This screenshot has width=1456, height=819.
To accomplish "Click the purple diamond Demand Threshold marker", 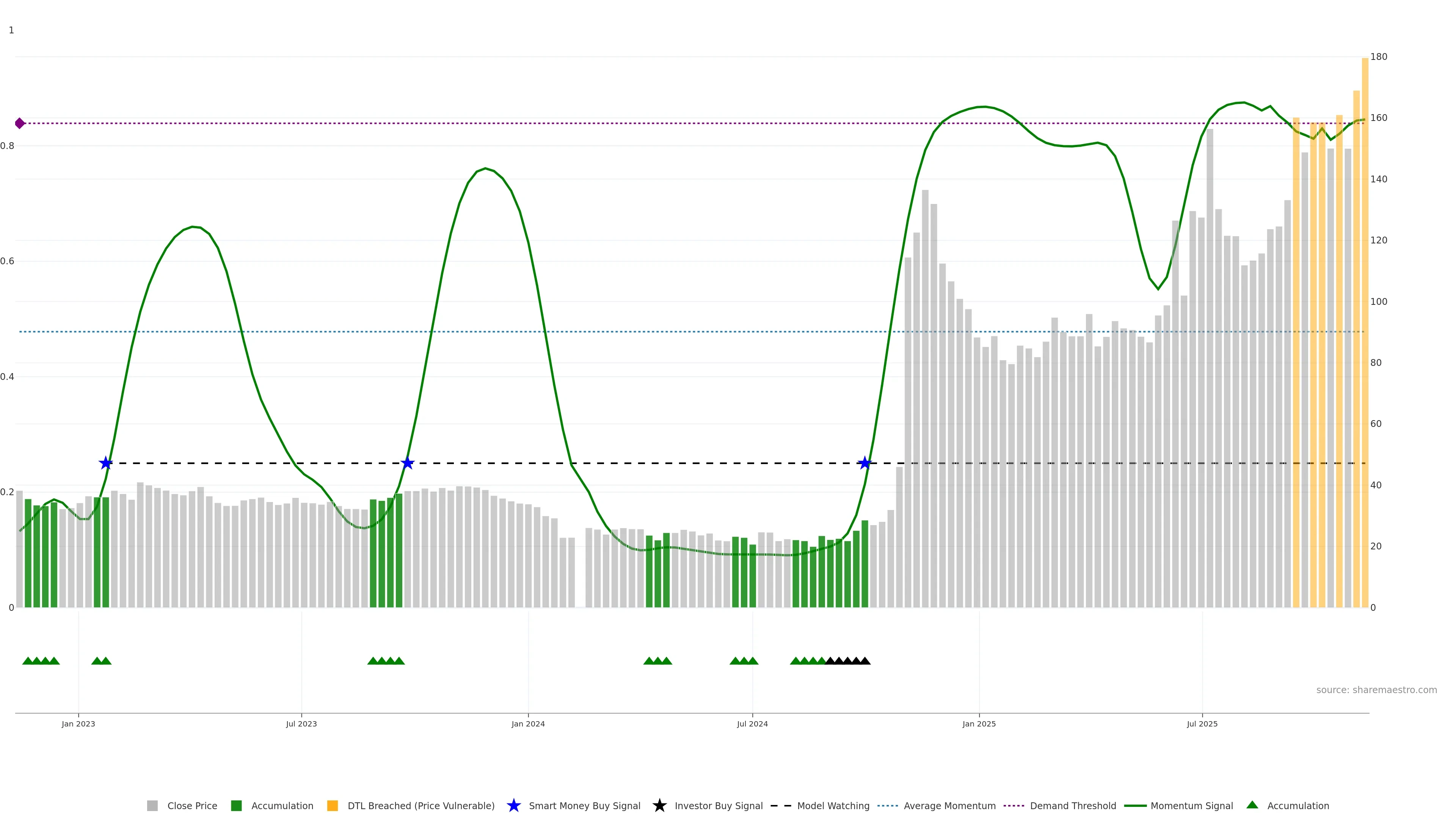I will coord(20,123).
